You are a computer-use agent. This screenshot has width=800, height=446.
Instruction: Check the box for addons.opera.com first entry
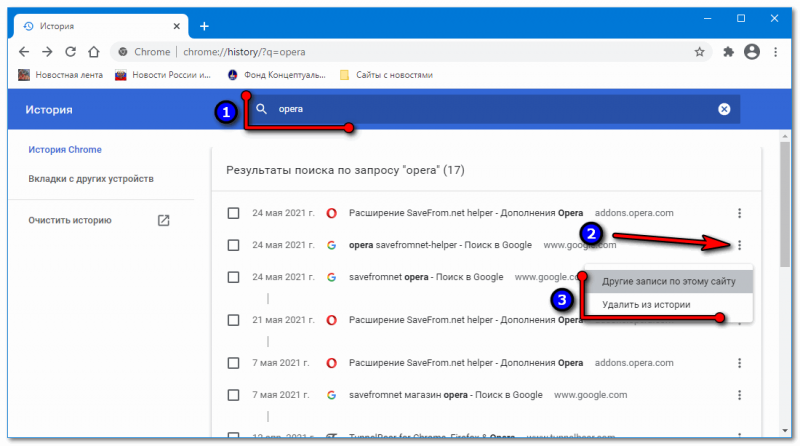pyautogui.click(x=233, y=213)
